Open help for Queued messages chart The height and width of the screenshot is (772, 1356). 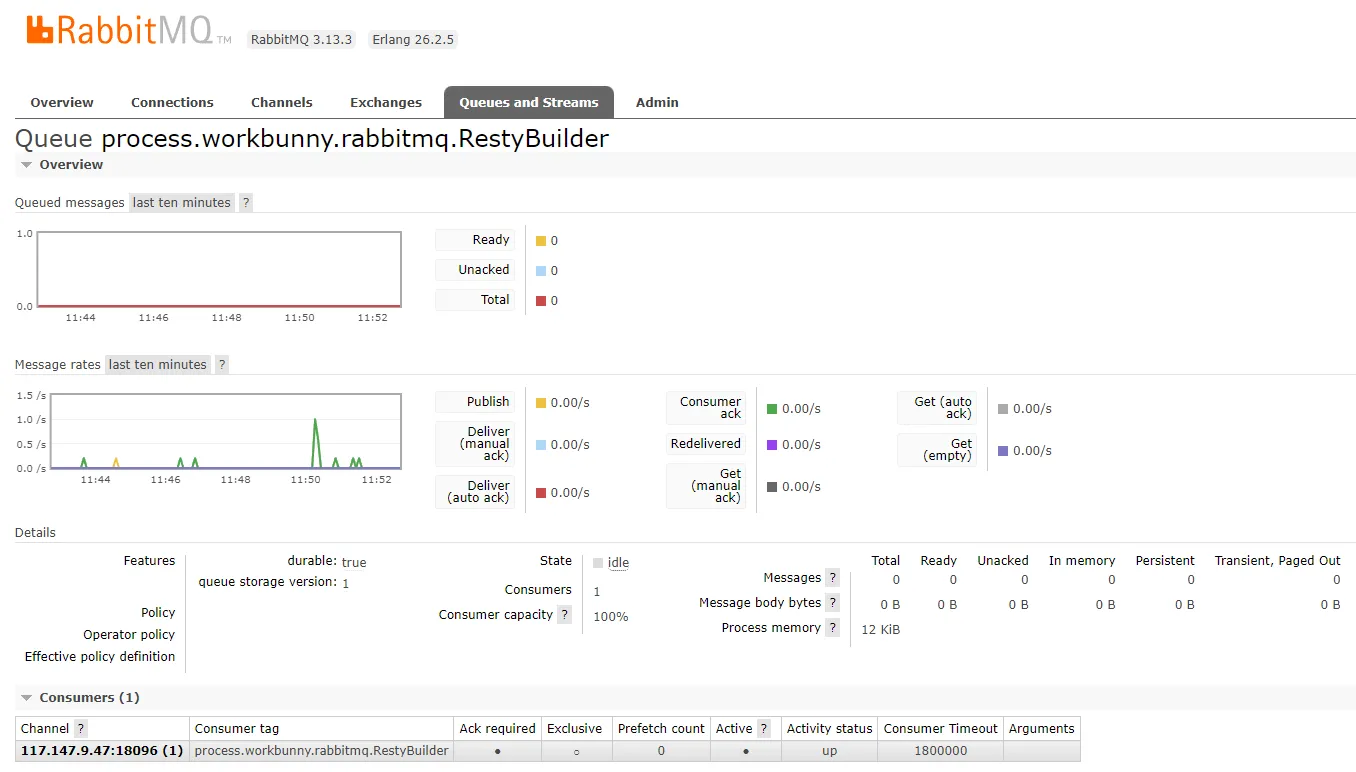[x=246, y=203]
